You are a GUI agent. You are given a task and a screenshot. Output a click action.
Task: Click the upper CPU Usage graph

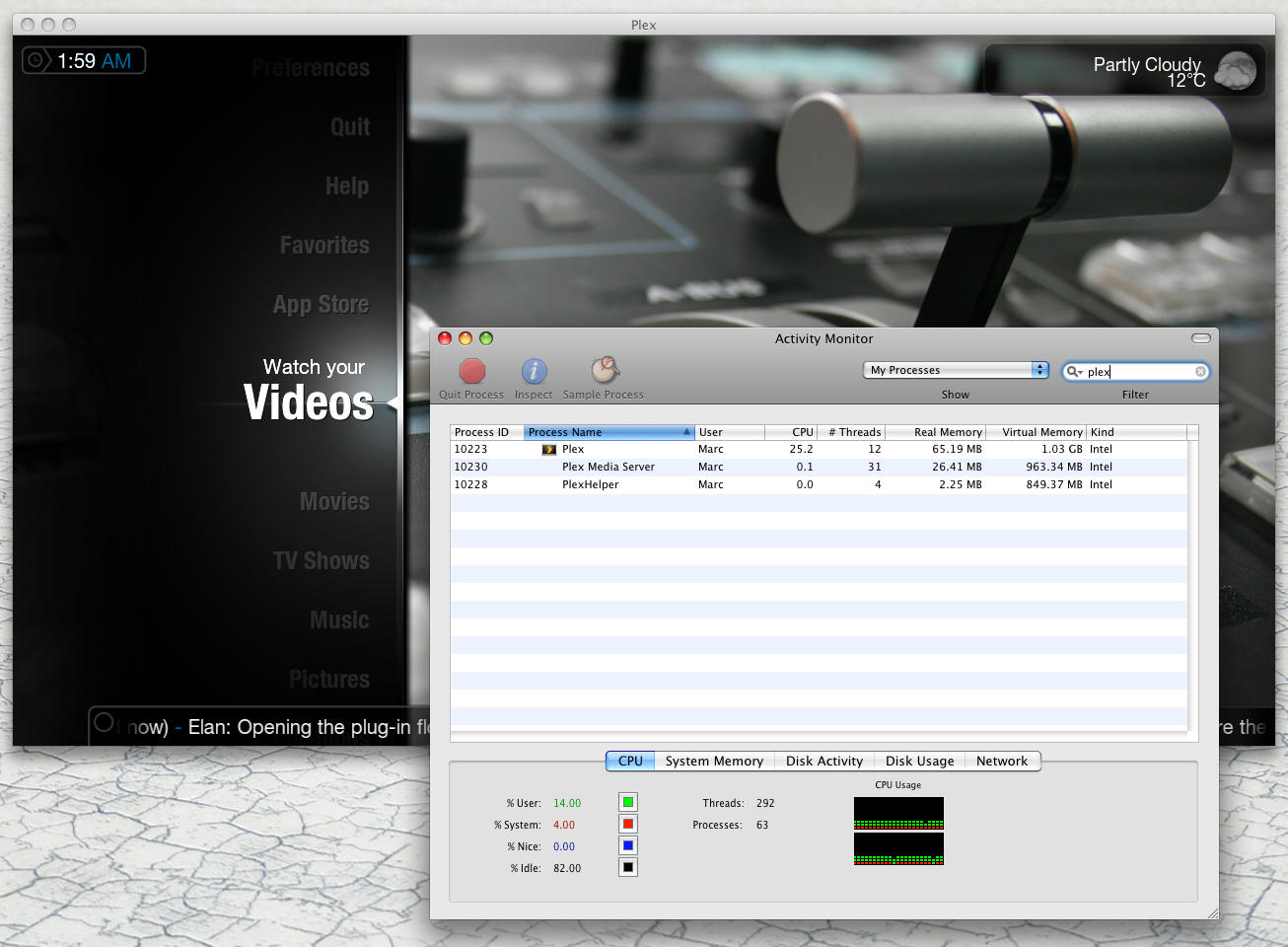pyautogui.click(x=898, y=813)
